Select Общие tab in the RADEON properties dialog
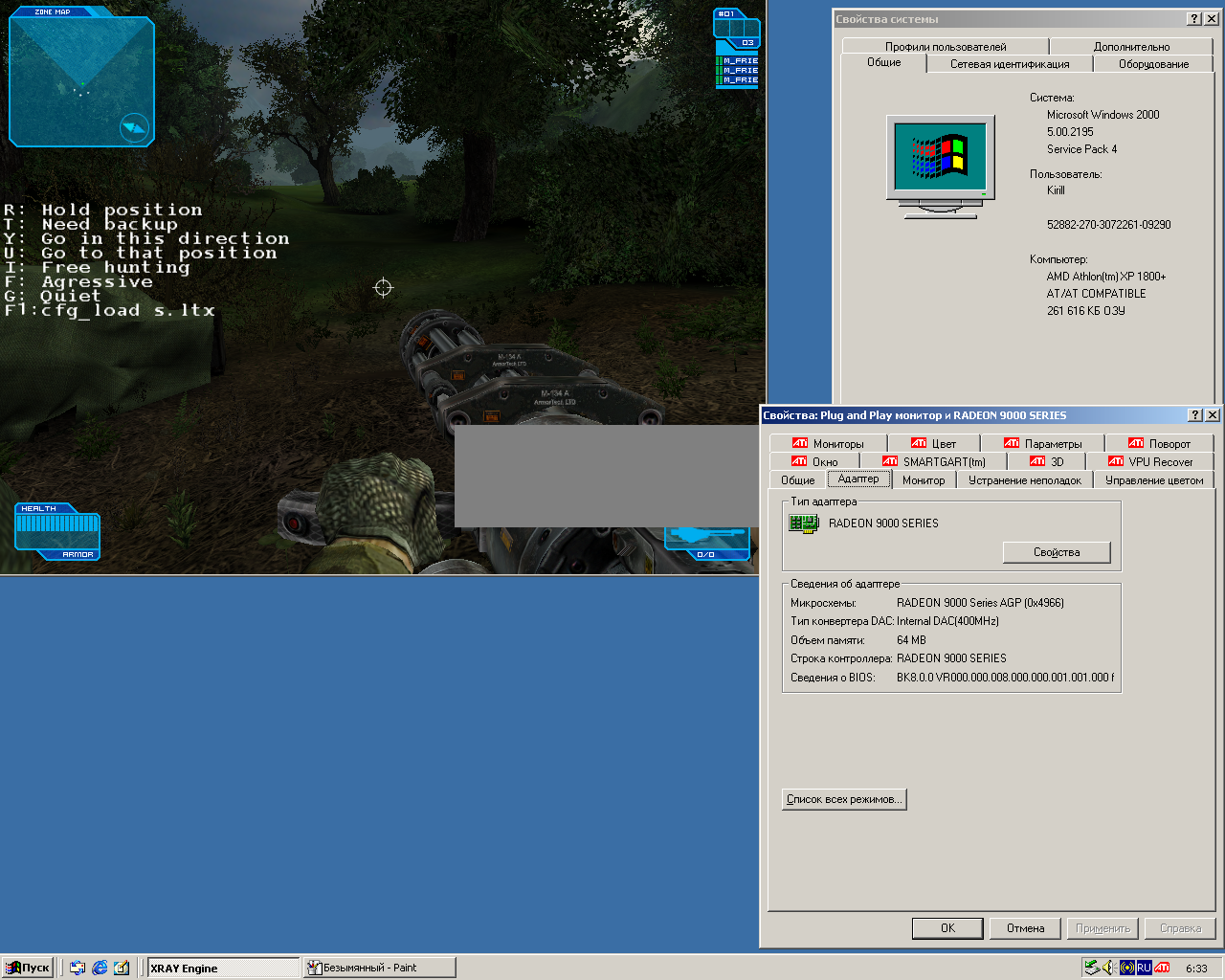Screen dimensions: 1225x980 (x=797, y=480)
